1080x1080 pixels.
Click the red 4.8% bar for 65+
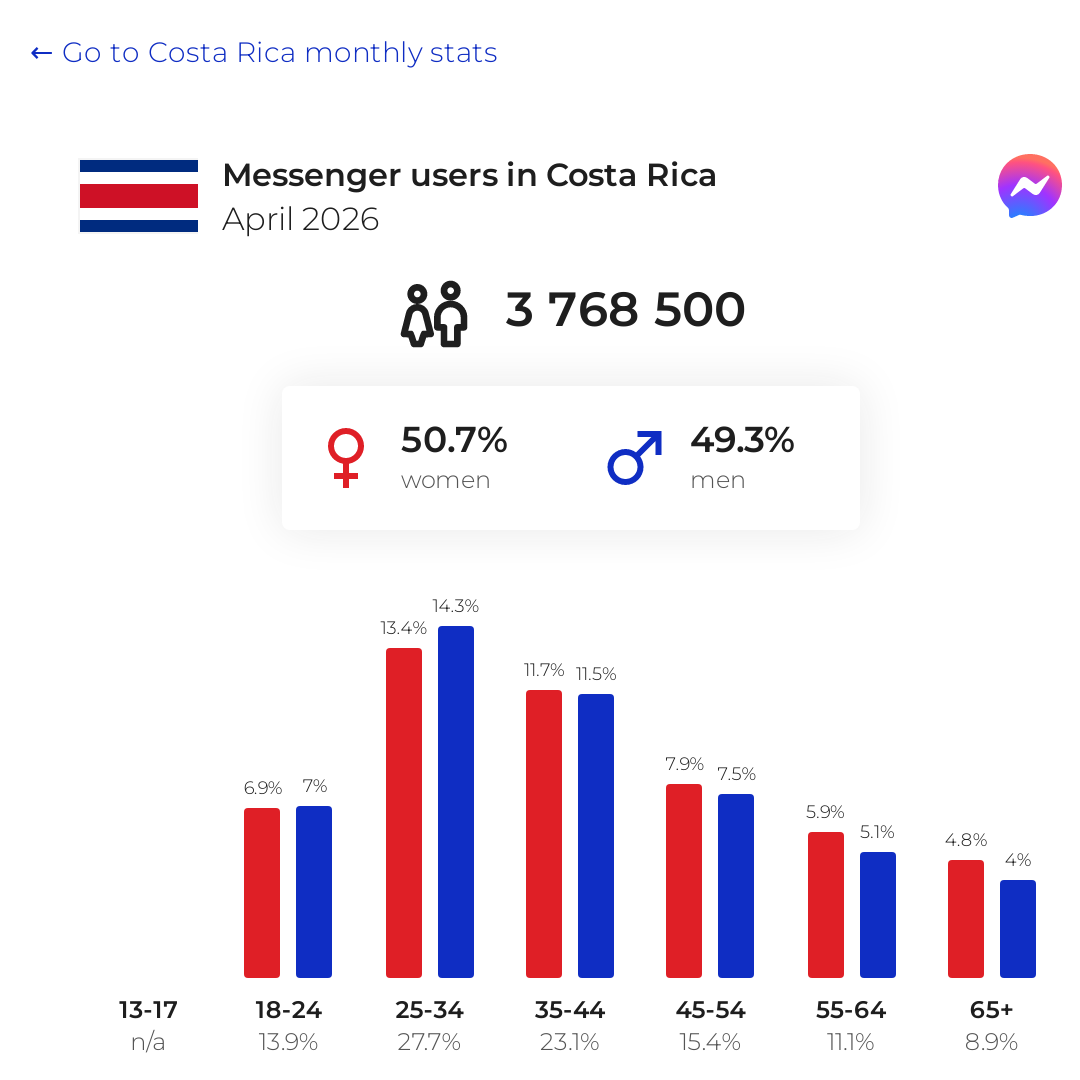pos(966,919)
